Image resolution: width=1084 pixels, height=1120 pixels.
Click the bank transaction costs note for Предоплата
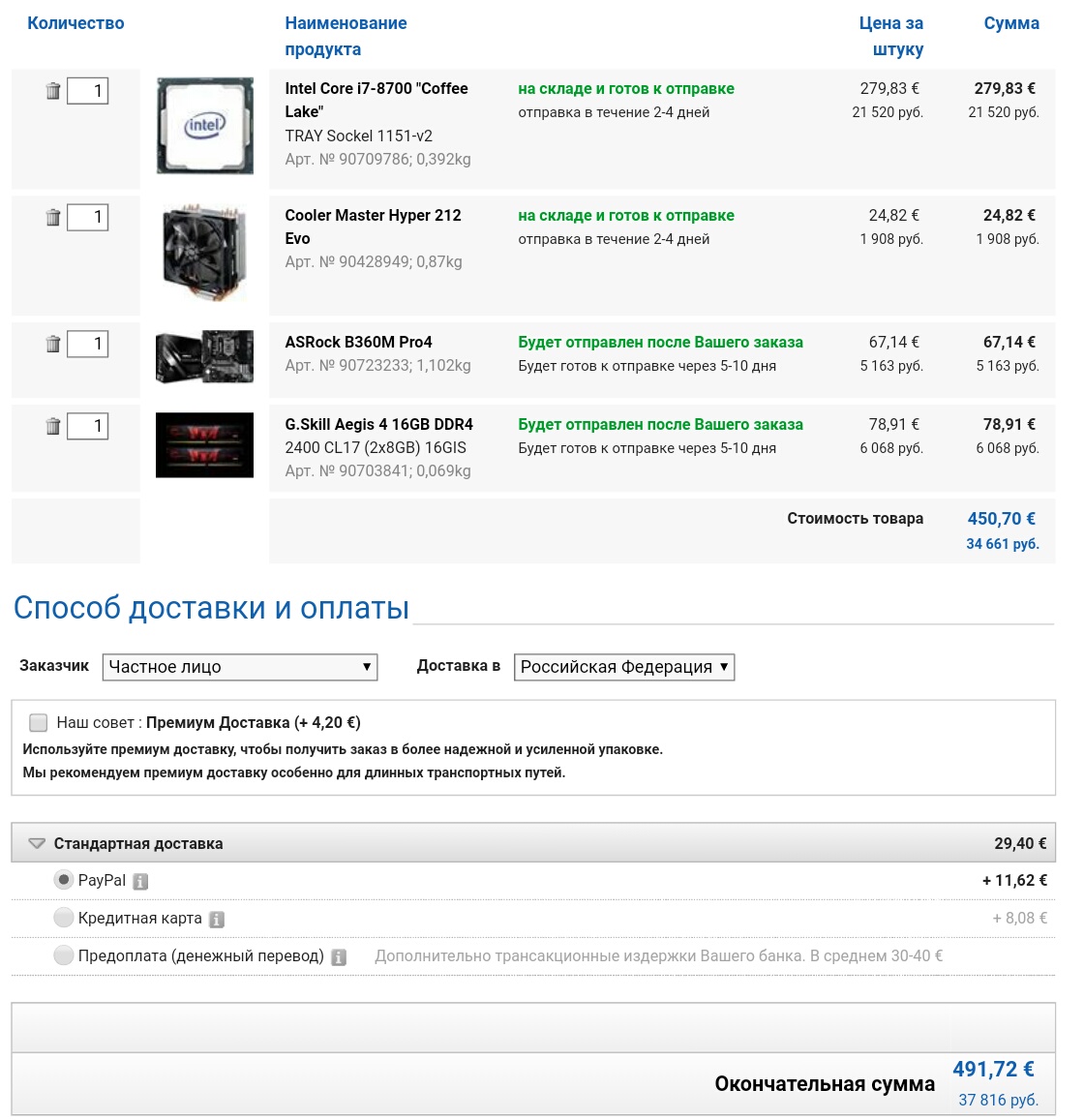(x=658, y=956)
